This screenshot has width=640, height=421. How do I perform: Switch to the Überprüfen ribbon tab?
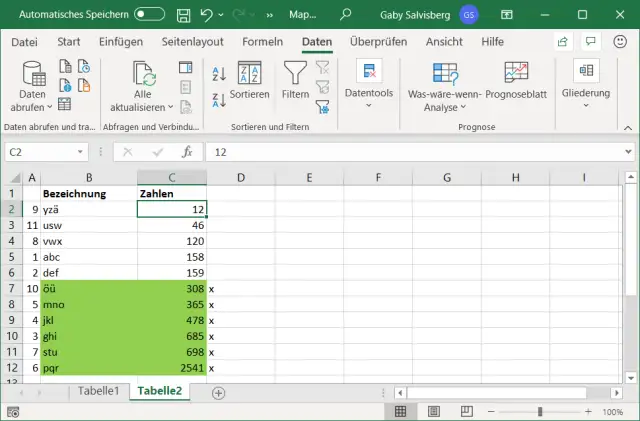pyautogui.click(x=379, y=42)
